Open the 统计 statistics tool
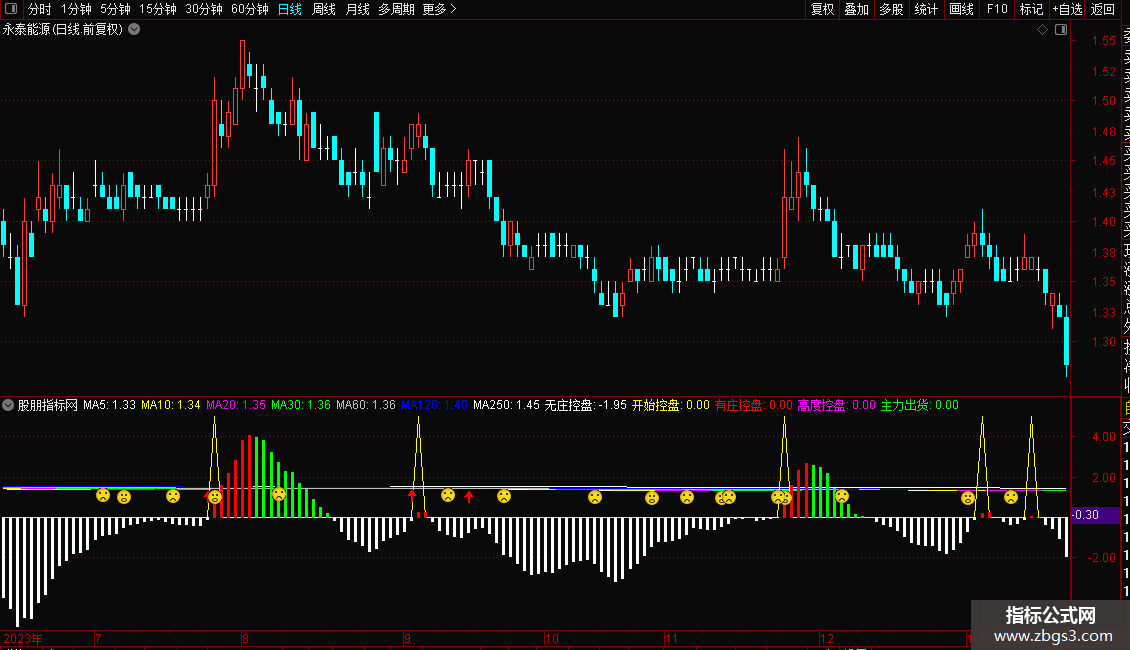 pyautogui.click(x=926, y=9)
